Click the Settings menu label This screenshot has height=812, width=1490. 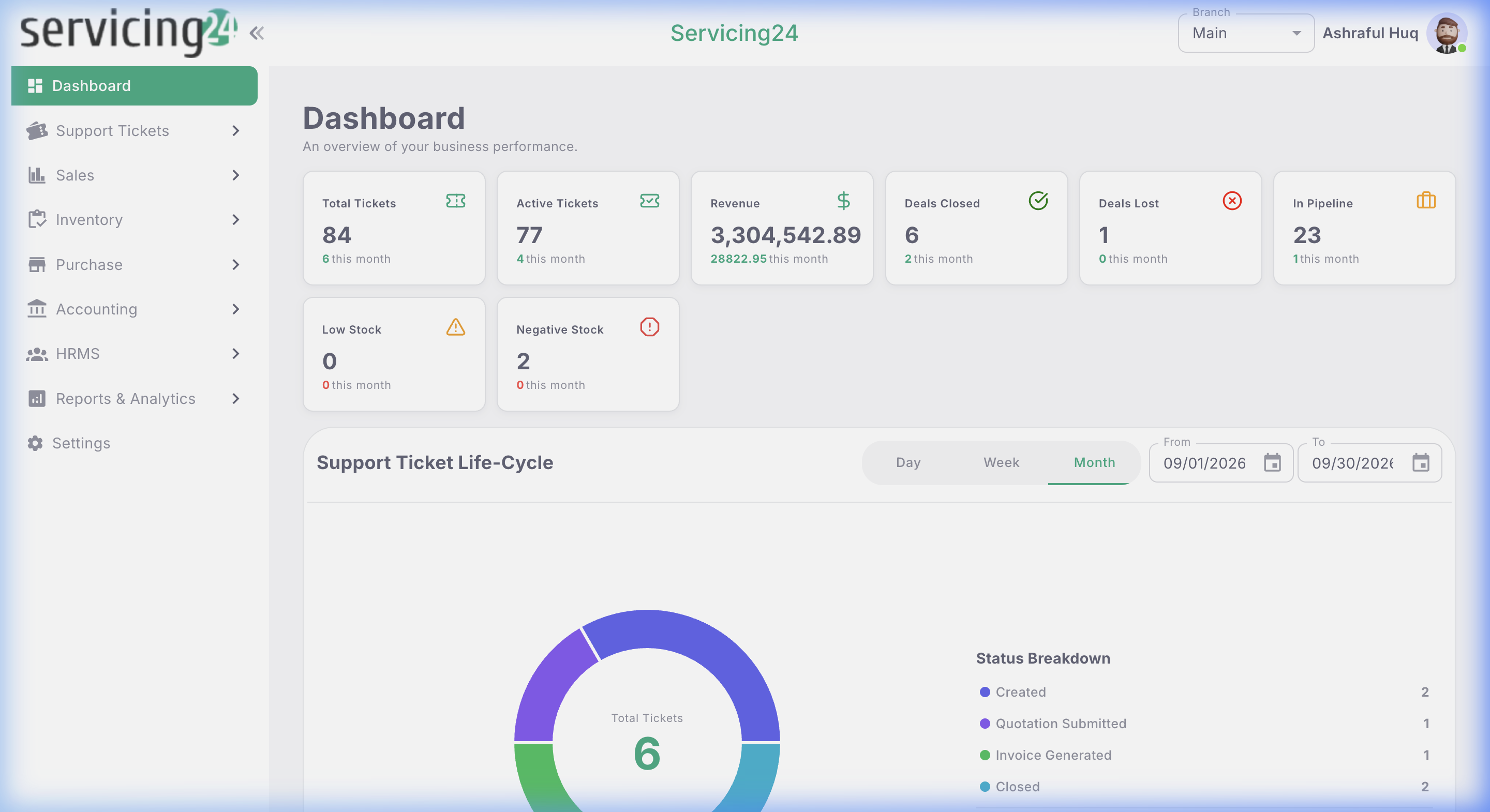coord(81,443)
